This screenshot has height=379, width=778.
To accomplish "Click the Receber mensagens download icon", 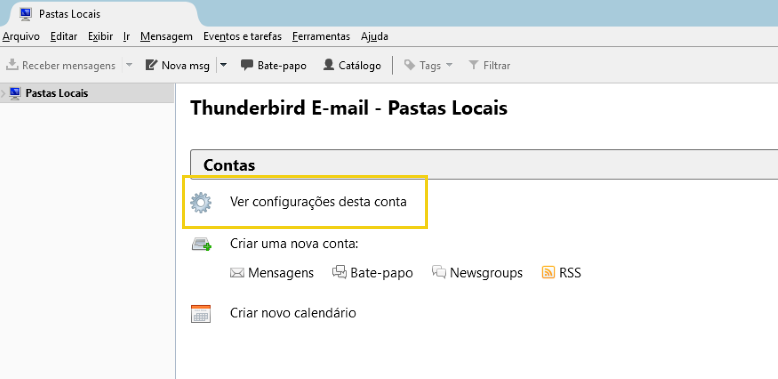I will pyautogui.click(x=12, y=65).
